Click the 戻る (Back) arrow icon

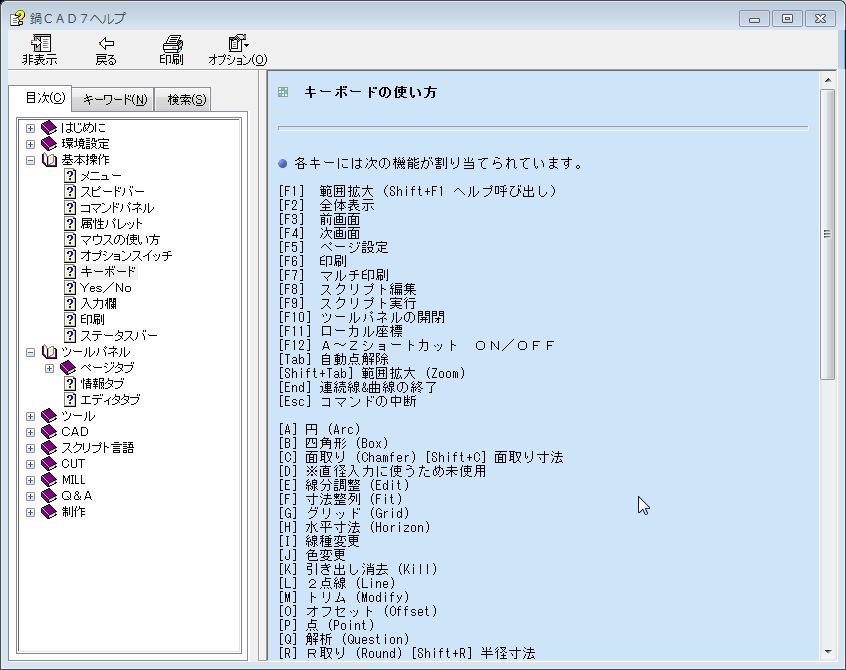coord(106,50)
